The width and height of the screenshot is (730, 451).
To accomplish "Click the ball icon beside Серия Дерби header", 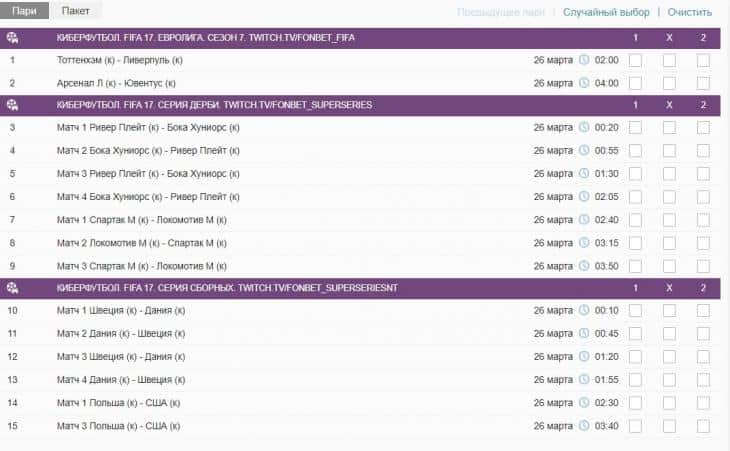I will click(12, 105).
